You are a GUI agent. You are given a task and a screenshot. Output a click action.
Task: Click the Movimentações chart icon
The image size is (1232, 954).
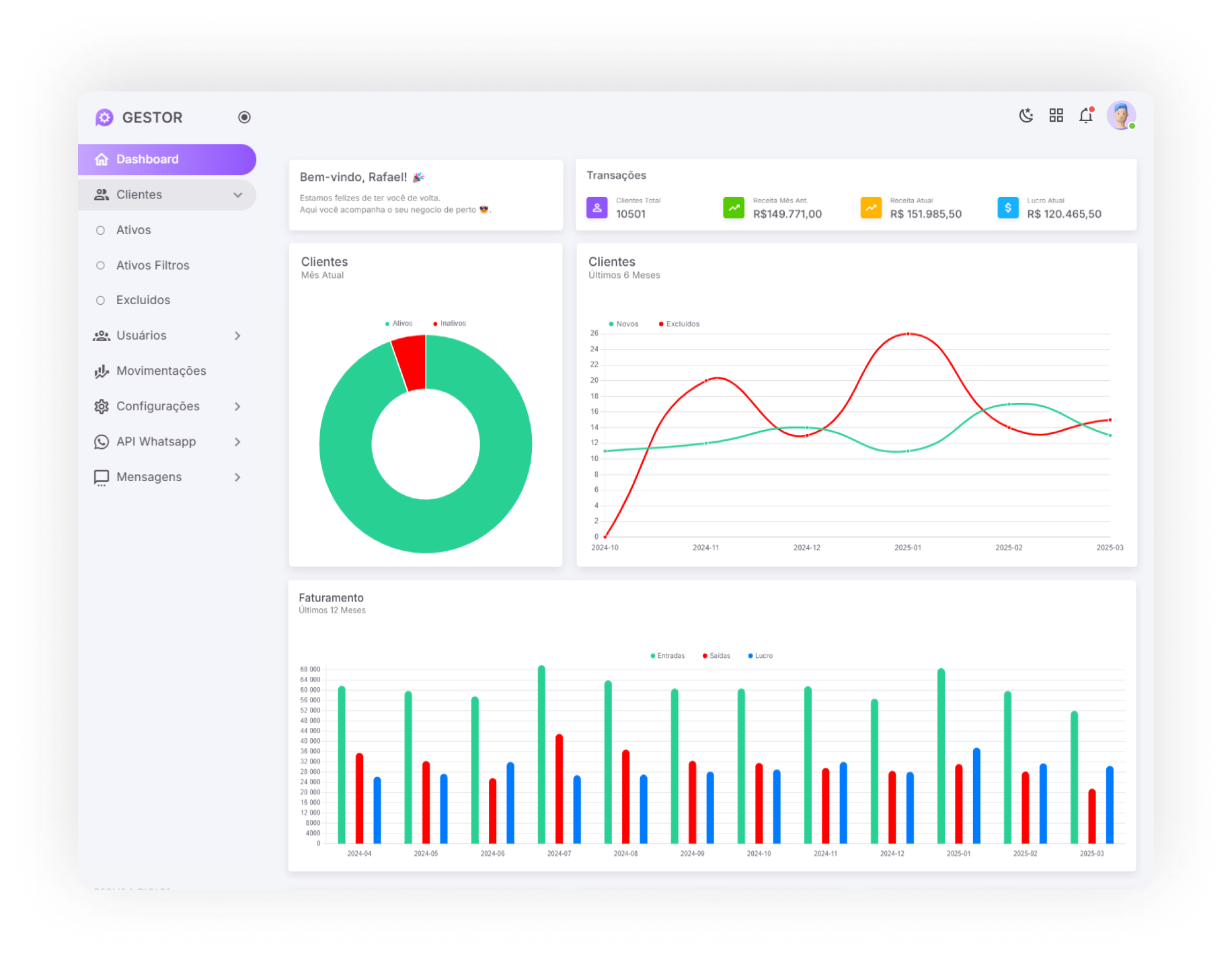click(x=102, y=371)
